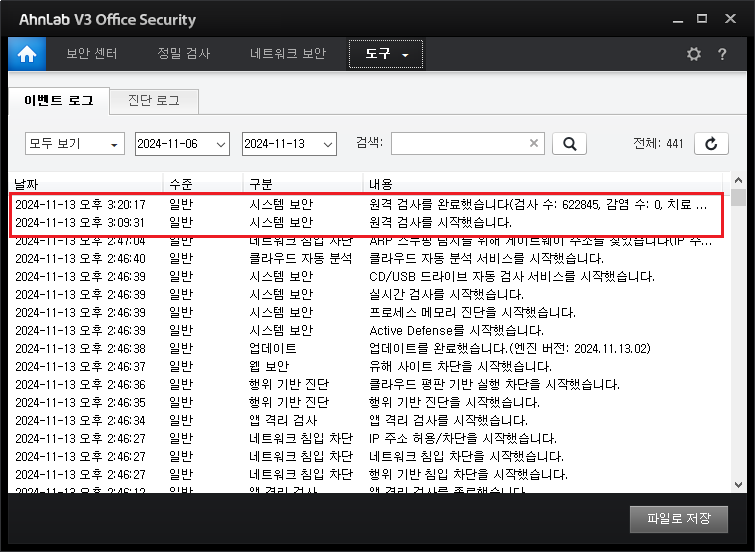Clear the search field with X
The width and height of the screenshot is (755, 552).
(534, 143)
